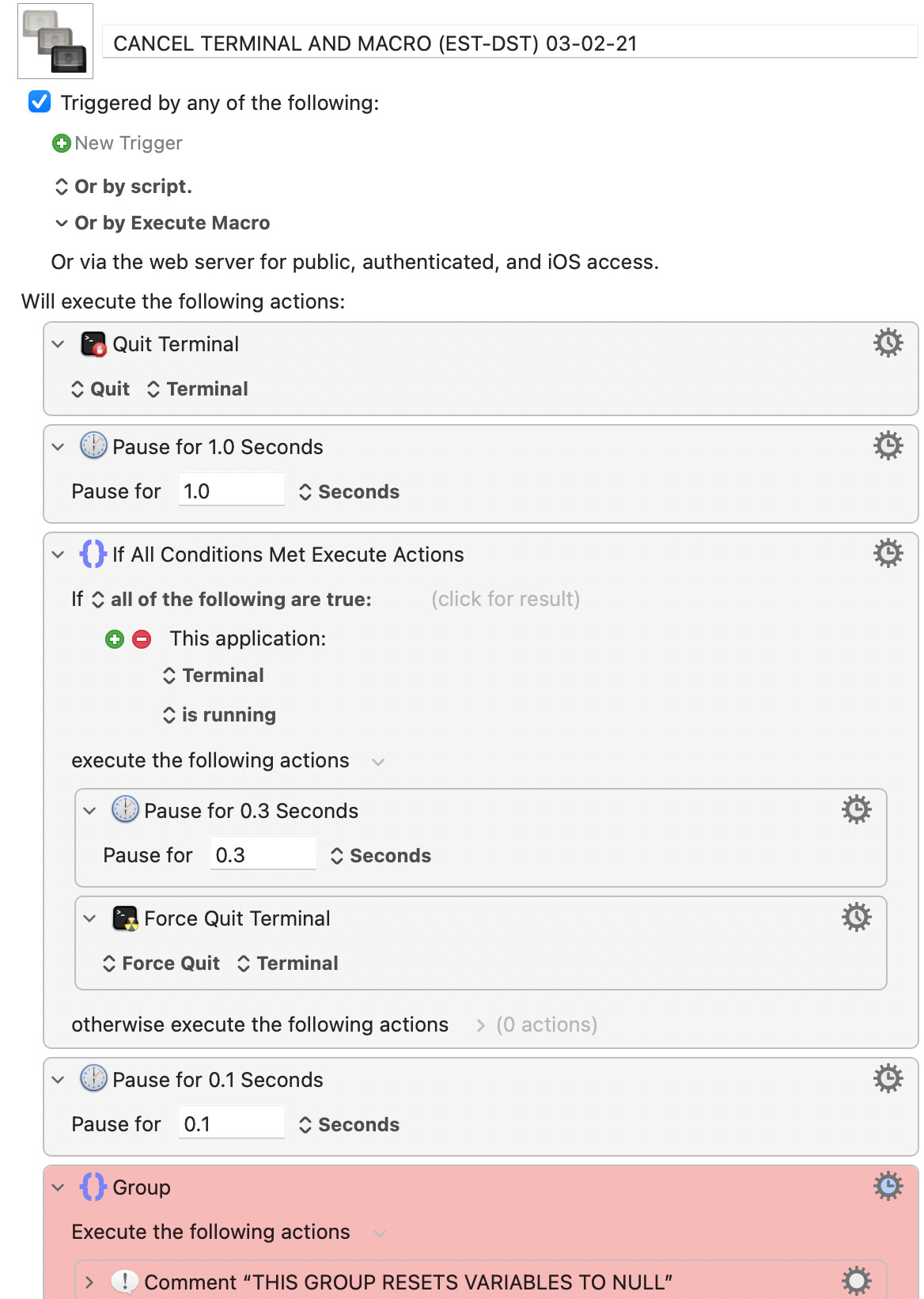Screen dimensions: 924x1299
Task: Open the is running condition popup
Action: 220,715
